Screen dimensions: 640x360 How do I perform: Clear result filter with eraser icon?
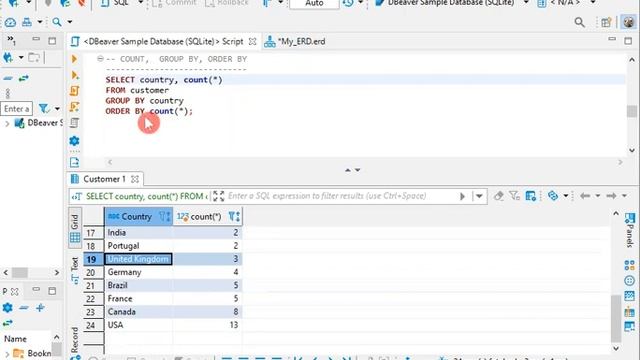coord(498,196)
